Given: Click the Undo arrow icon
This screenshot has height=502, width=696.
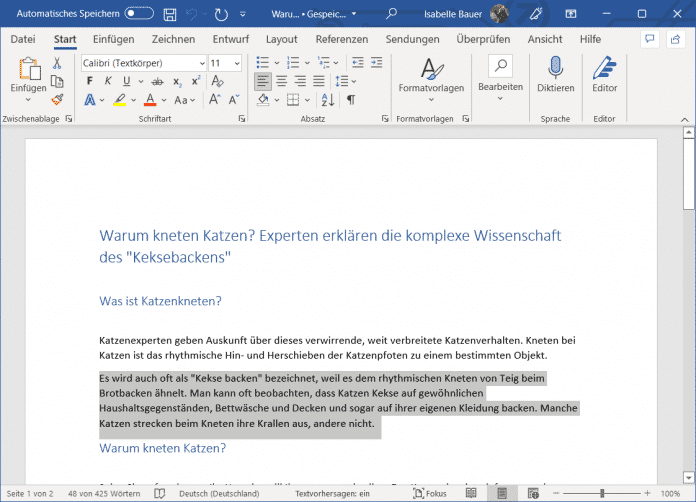Looking at the screenshot, I should [x=192, y=14].
